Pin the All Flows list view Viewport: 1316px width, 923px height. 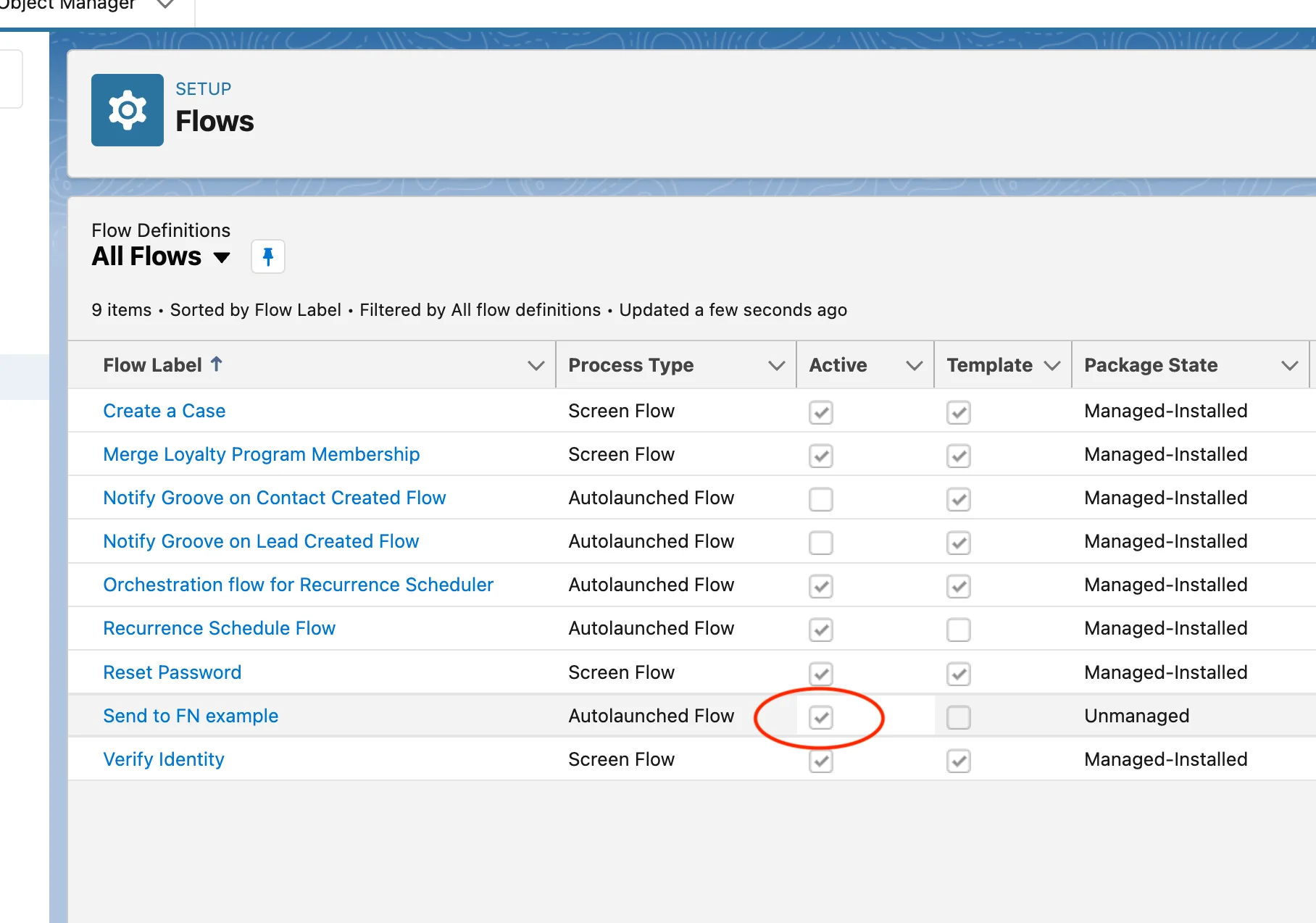click(267, 256)
